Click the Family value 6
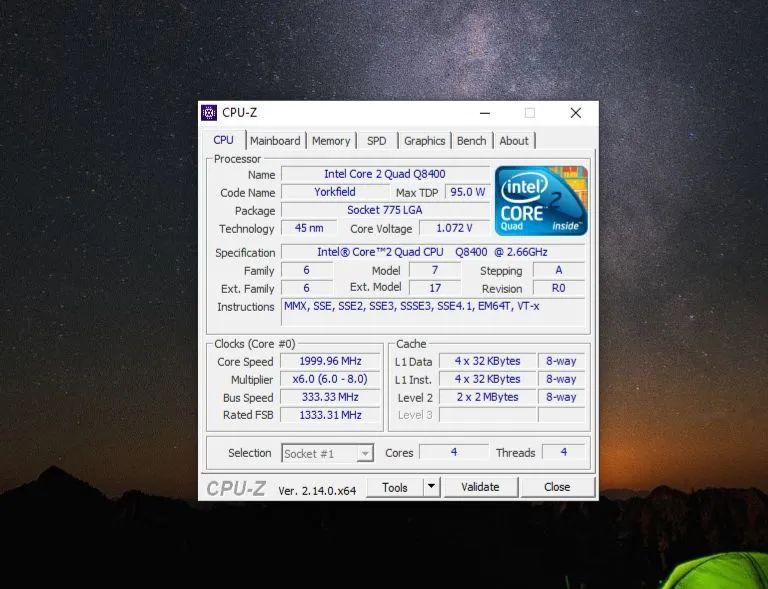Screen dimensions: 768x589 [x=307, y=270]
